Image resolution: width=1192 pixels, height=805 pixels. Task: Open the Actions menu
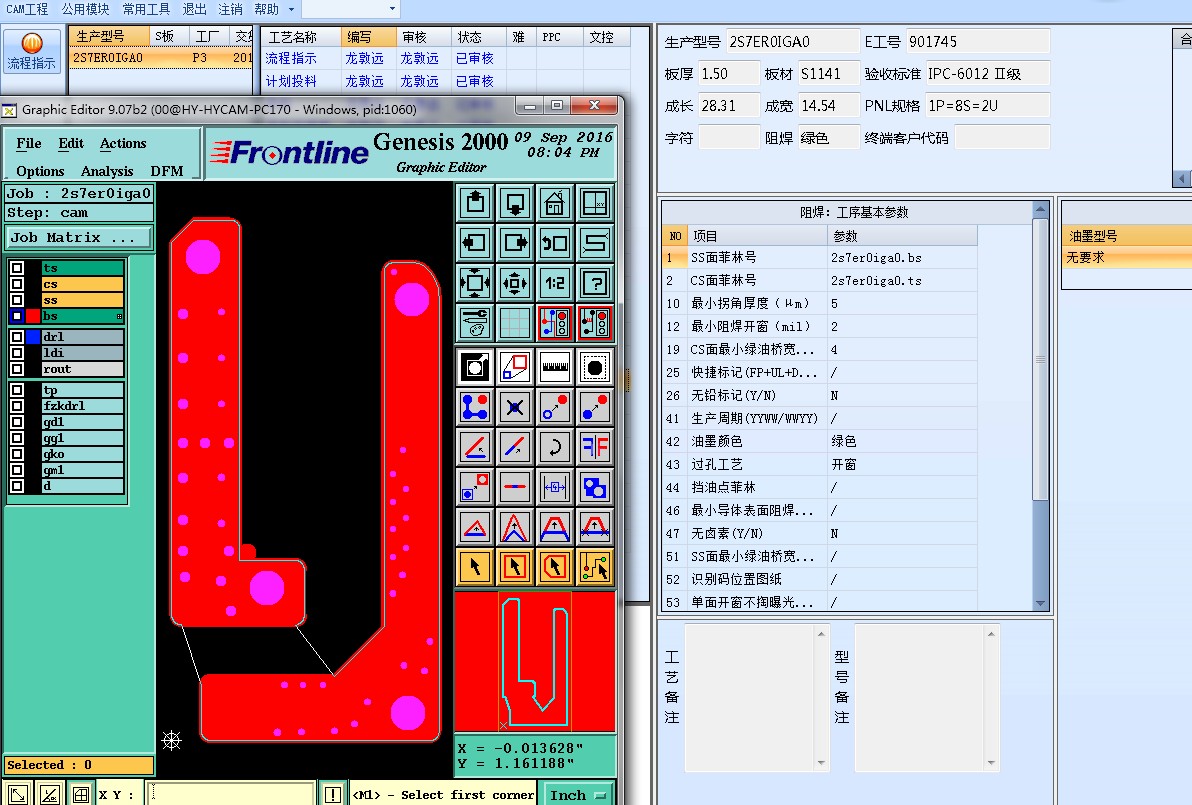coord(123,144)
